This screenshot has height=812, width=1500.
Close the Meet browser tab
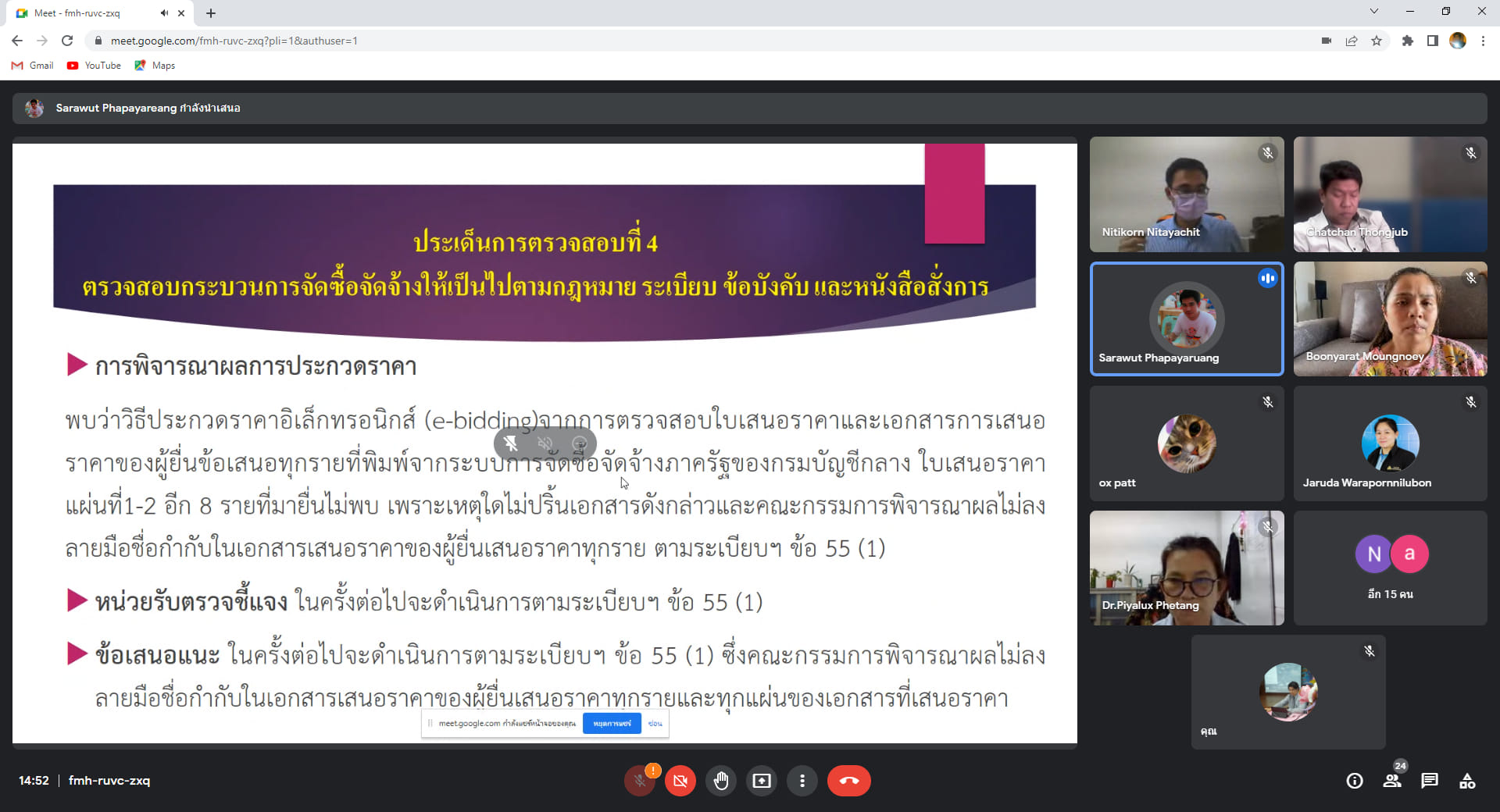pos(181,13)
